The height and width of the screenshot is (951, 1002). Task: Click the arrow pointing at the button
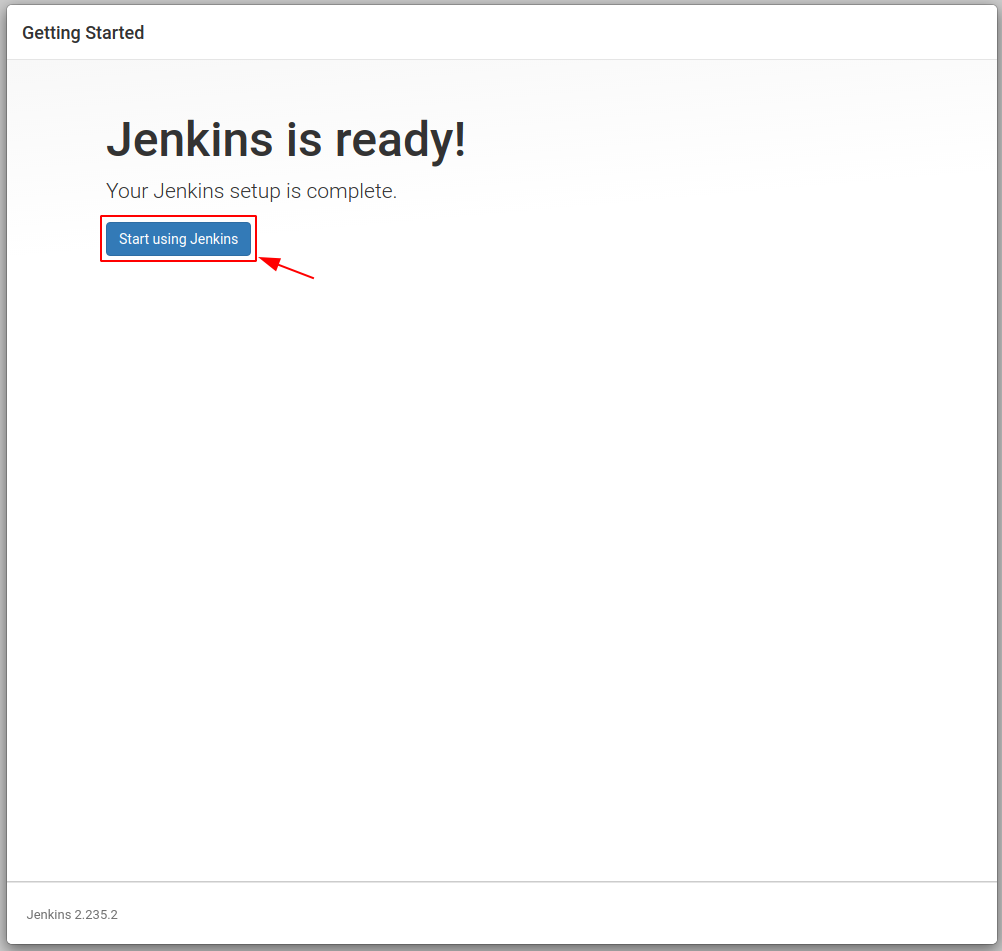click(290, 270)
